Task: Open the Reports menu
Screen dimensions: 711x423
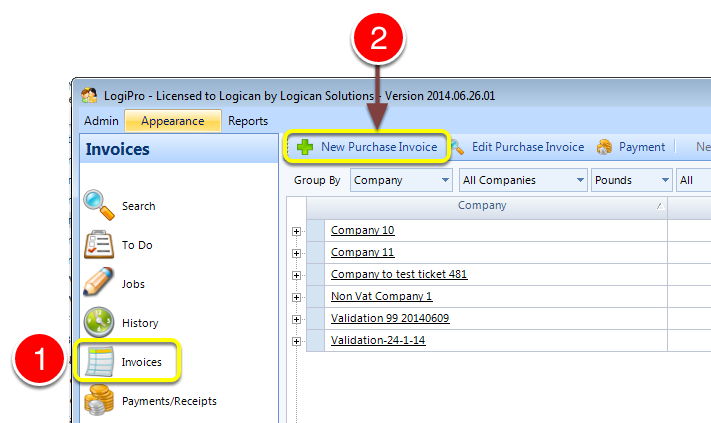Action: point(248,121)
